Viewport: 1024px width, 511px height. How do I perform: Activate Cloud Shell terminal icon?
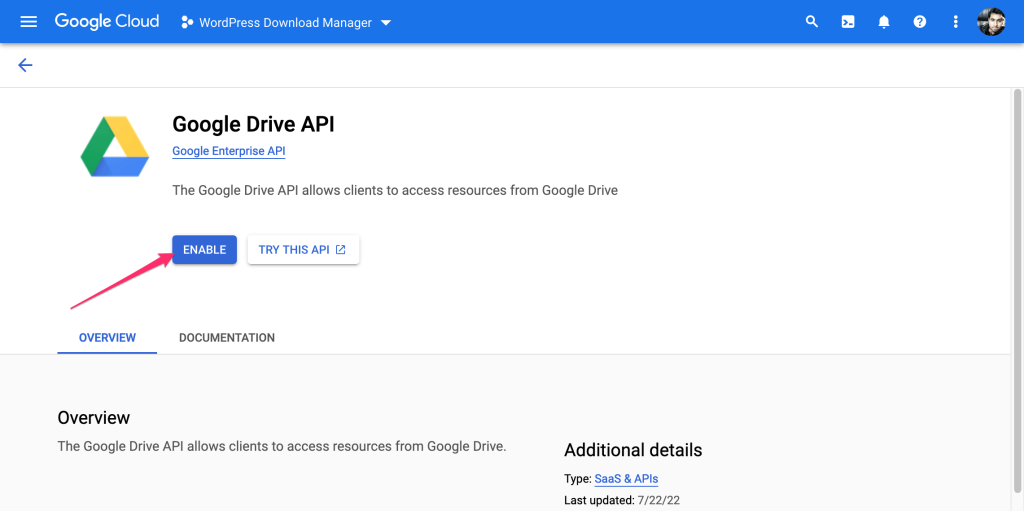(x=848, y=22)
